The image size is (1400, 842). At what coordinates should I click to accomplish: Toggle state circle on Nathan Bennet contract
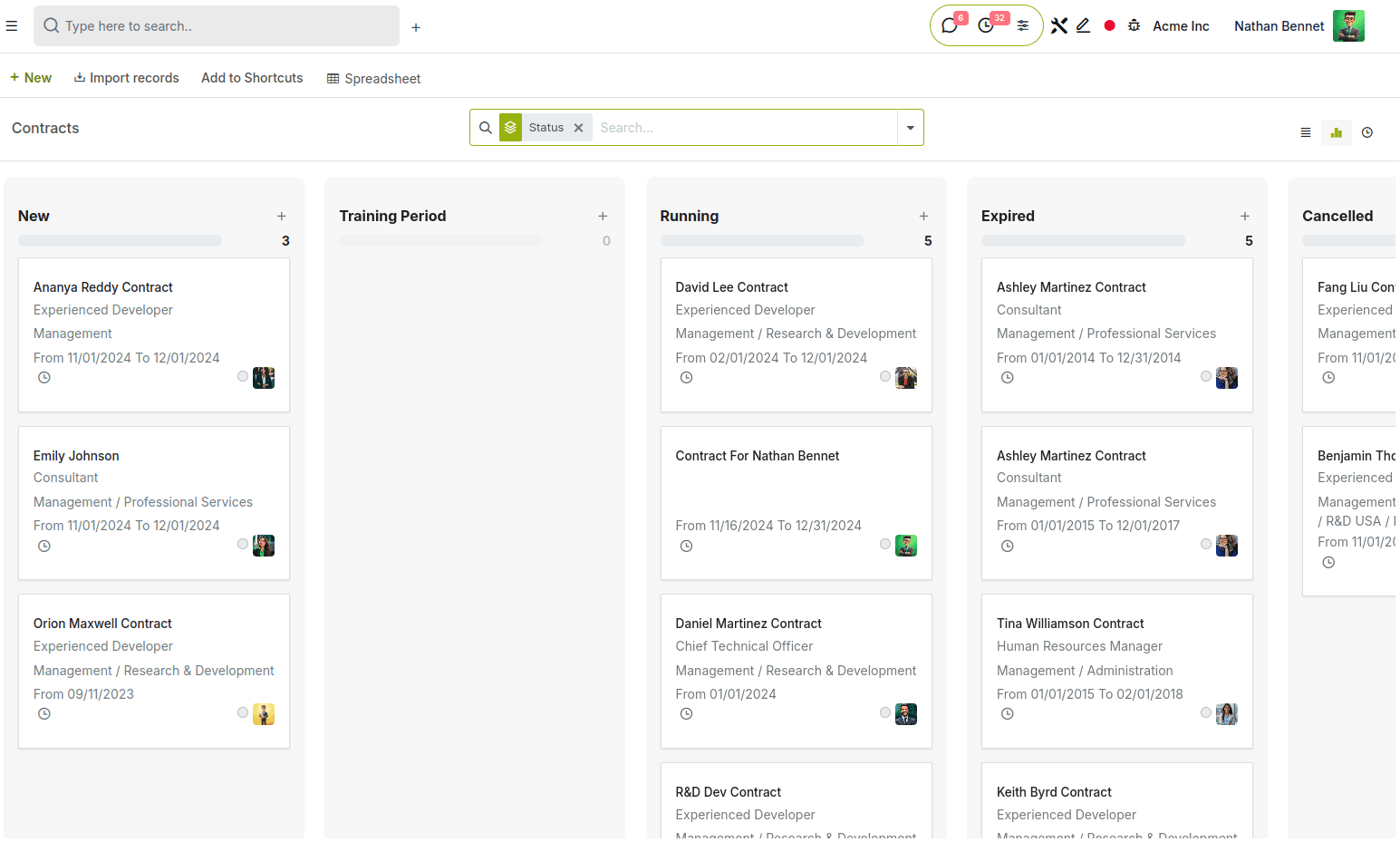coord(885,544)
